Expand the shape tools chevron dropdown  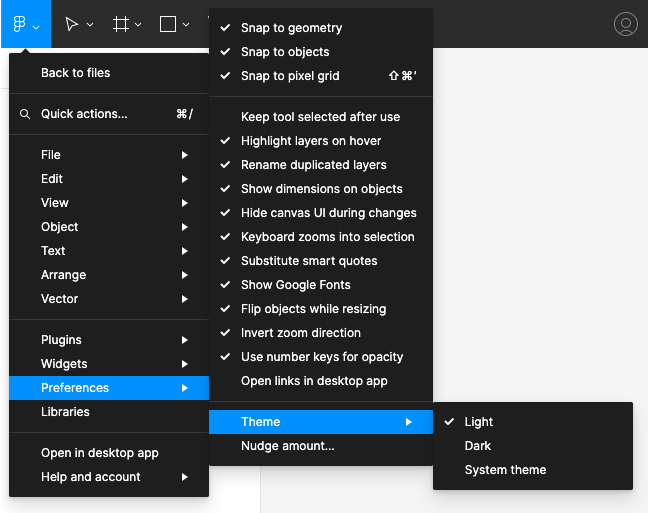pos(186,25)
